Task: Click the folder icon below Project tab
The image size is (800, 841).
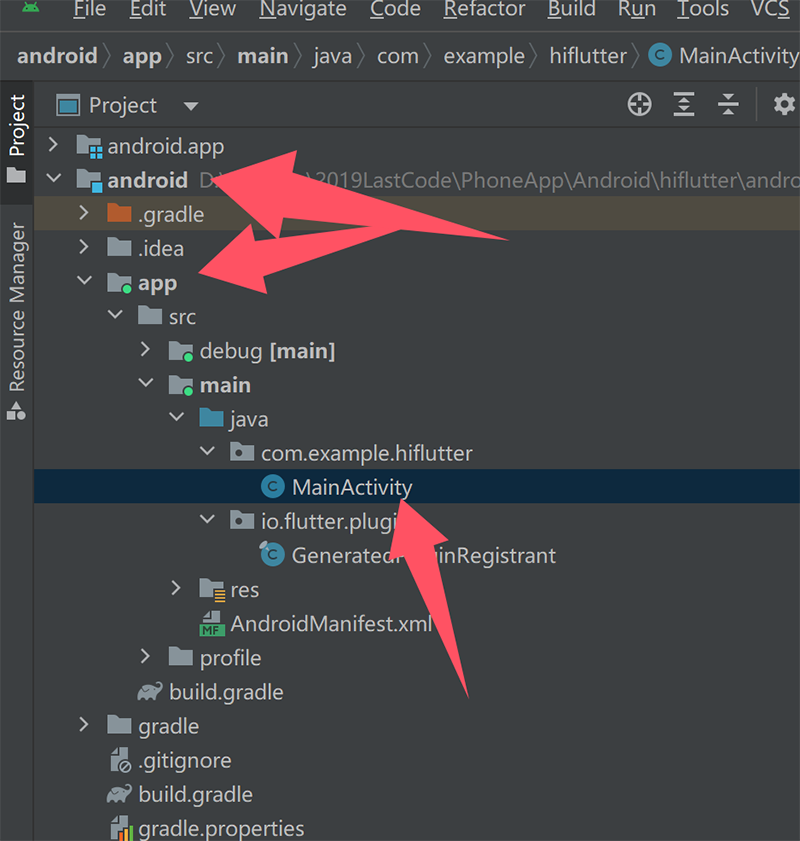Action: tap(16, 175)
